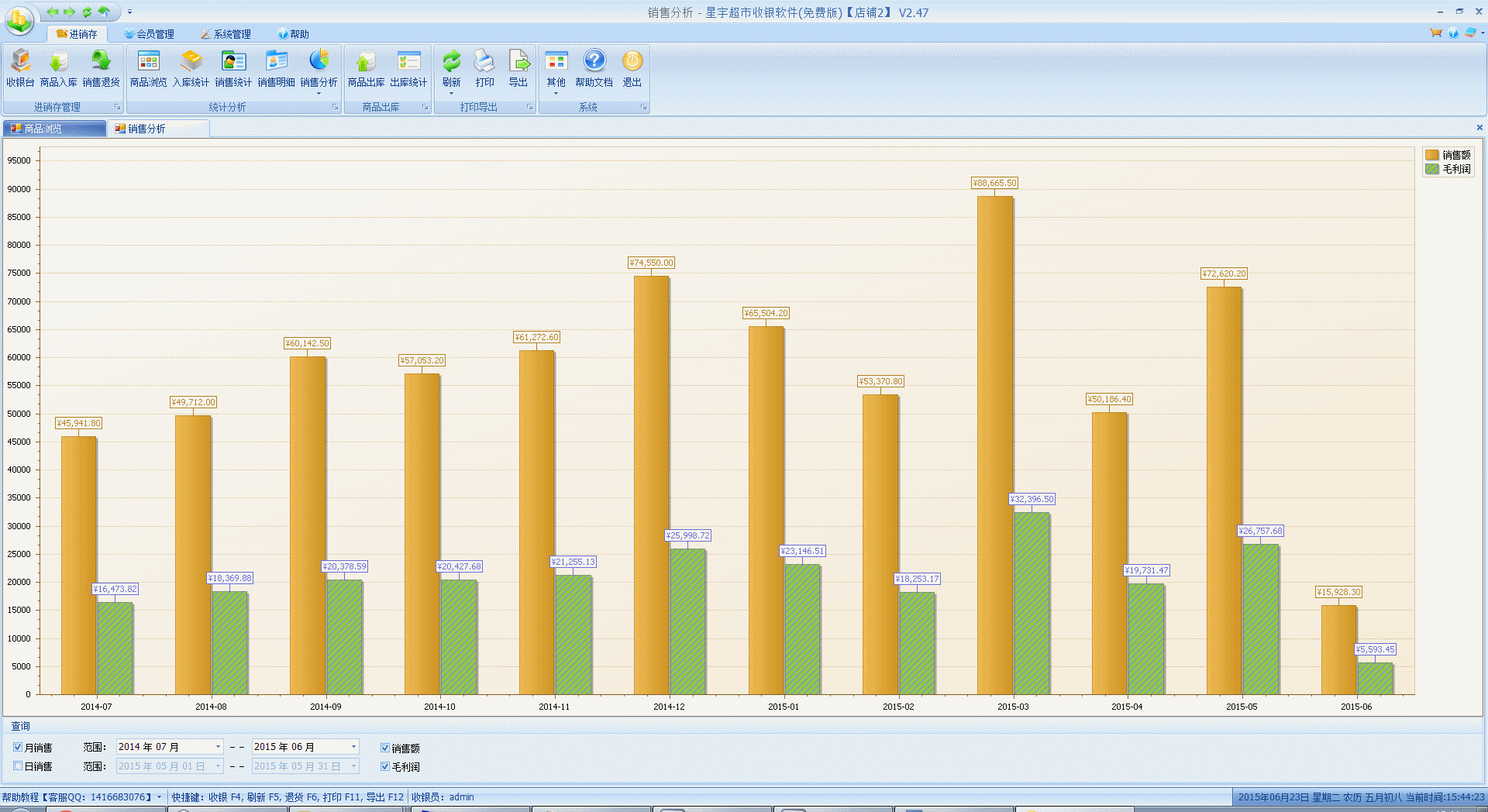Screen dimensions: 1488x812
Task: Click the 2015-03 profit bar ¥32,396.50
Action: 1032,604
